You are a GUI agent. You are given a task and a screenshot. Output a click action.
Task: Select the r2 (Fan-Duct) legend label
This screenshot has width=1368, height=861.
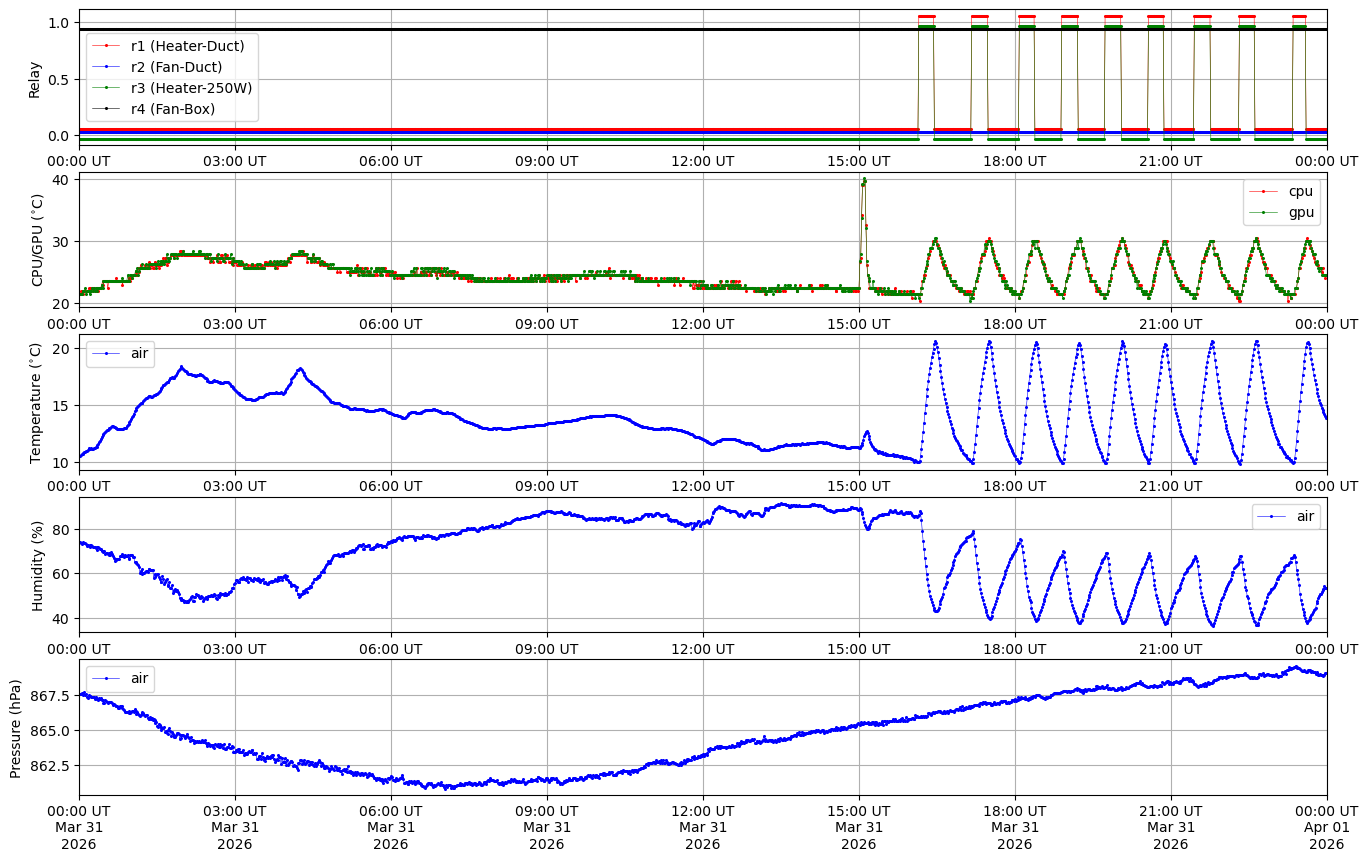pyautogui.click(x=176, y=67)
